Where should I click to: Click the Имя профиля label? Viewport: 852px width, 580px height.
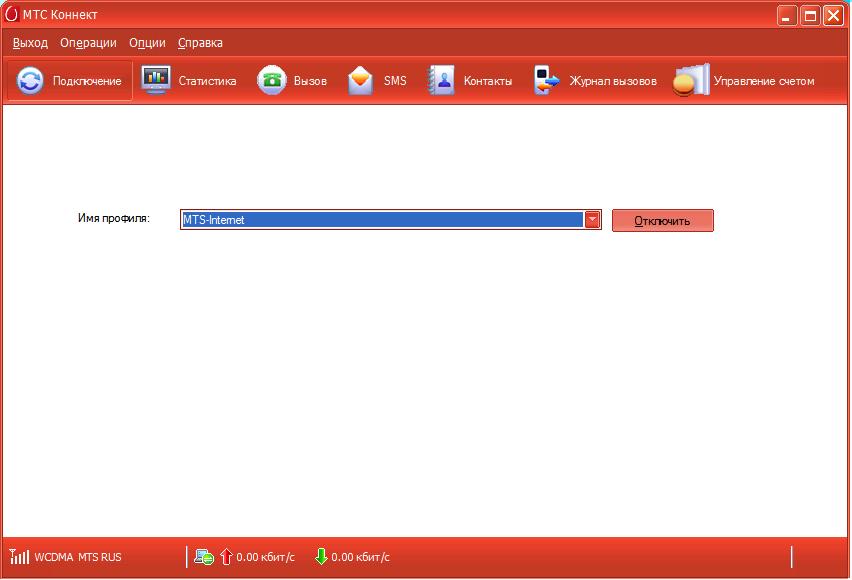pyautogui.click(x=114, y=219)
